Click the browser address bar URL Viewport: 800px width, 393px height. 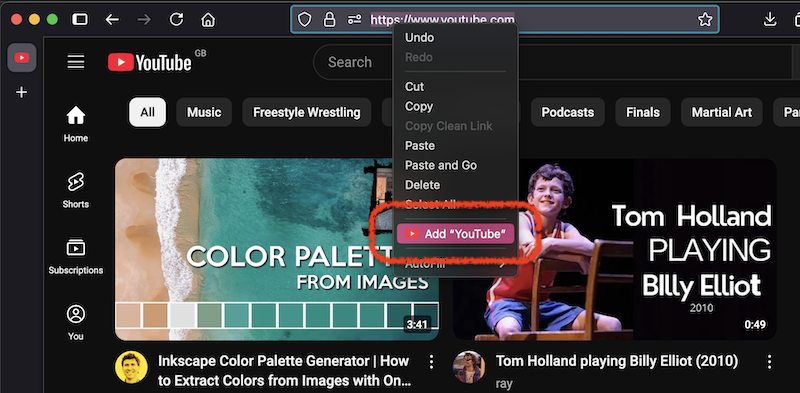[x=442, y=20]
